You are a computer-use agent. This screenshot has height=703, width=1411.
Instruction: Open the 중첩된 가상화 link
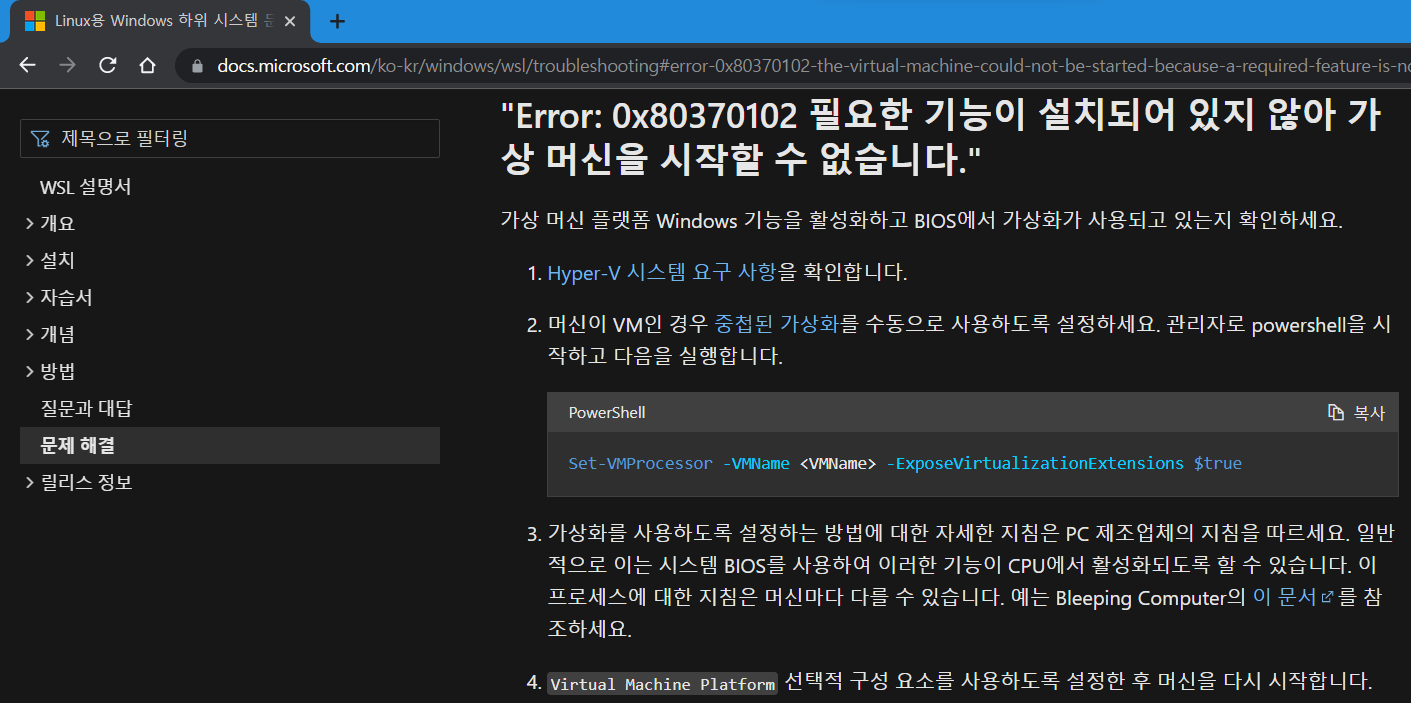tap(777, 324)
